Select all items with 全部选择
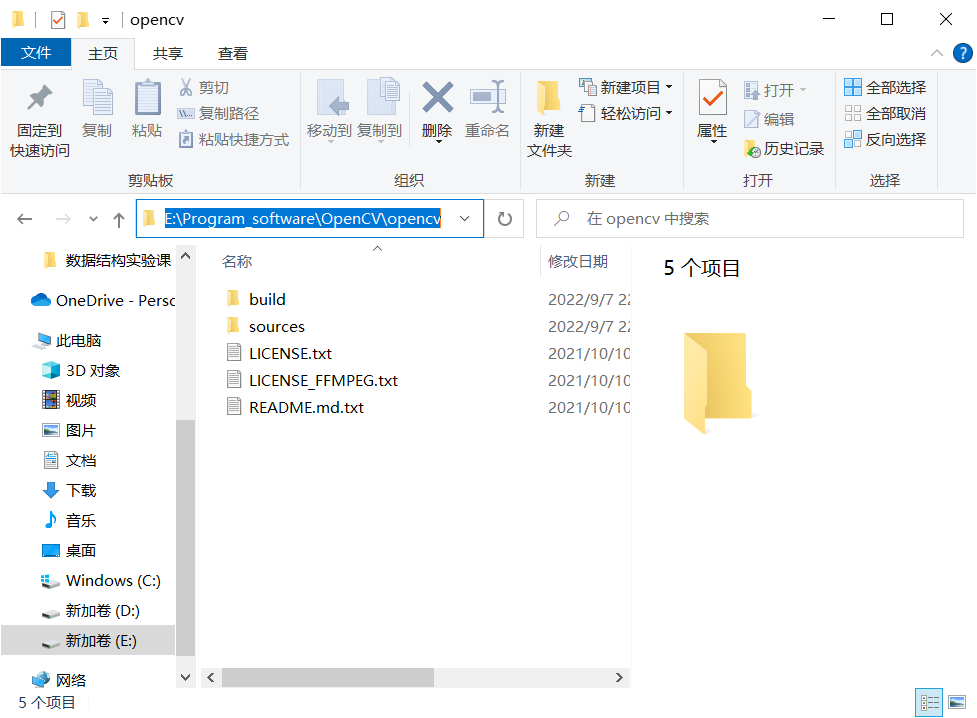This screenshot has width=977, height=718. tap(884, 87)
